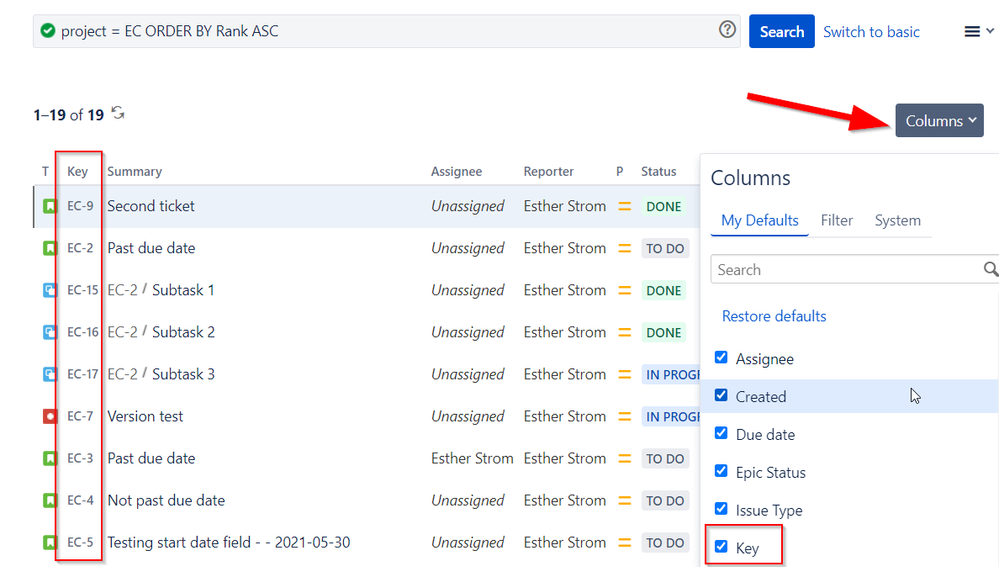Screen dimensions: 999x567
Task: Click DONE status of EC-9
Action: tap(664, 206)
